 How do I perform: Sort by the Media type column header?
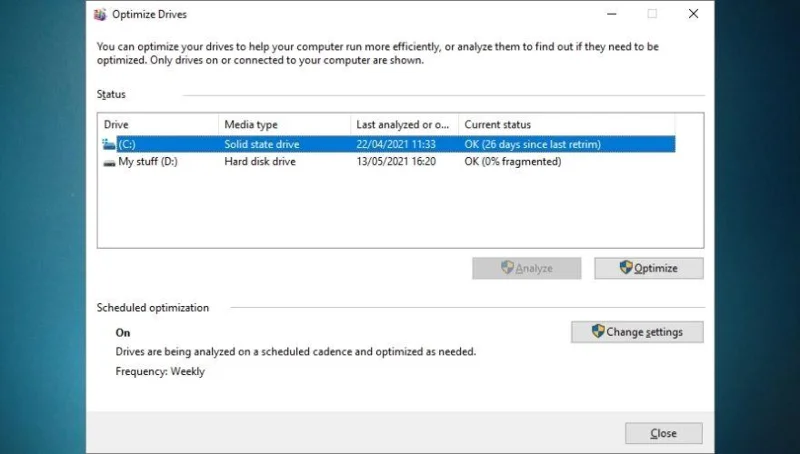[x=285, y=124]
